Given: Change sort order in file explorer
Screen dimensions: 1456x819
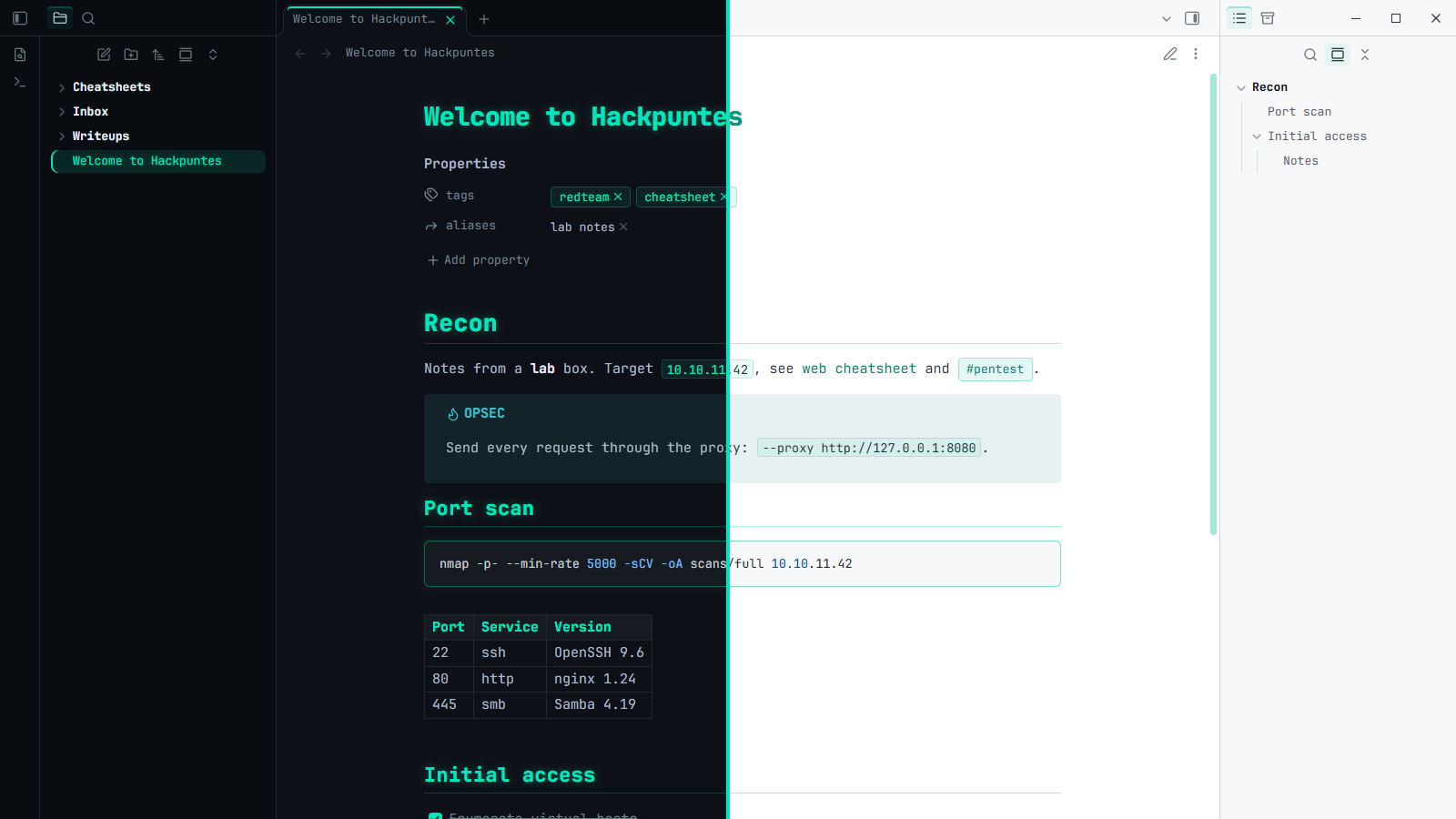Looking at the screenshot, I should pos(158,55).
